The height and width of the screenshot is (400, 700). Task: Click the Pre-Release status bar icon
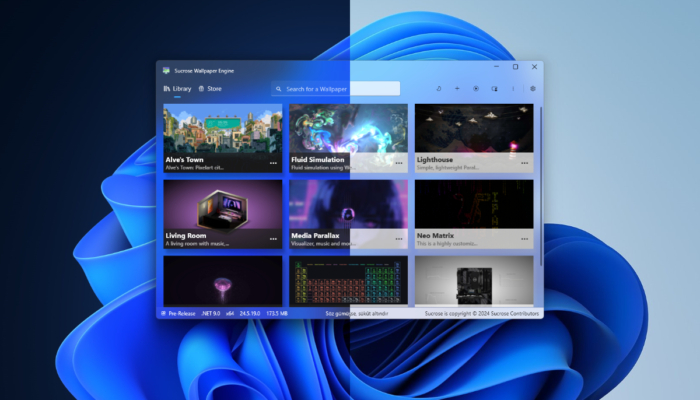coord(163,313)
